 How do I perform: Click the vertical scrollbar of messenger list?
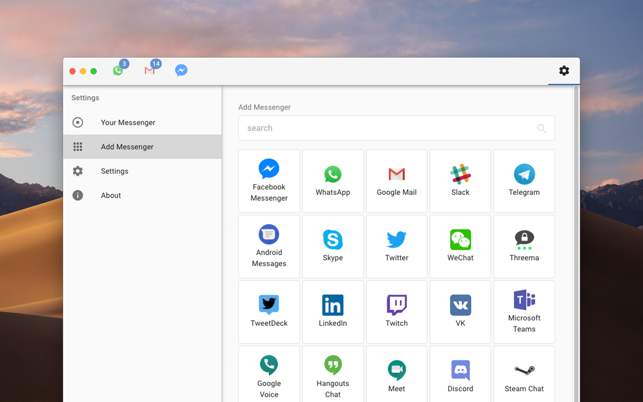click(x=576, y=244)
